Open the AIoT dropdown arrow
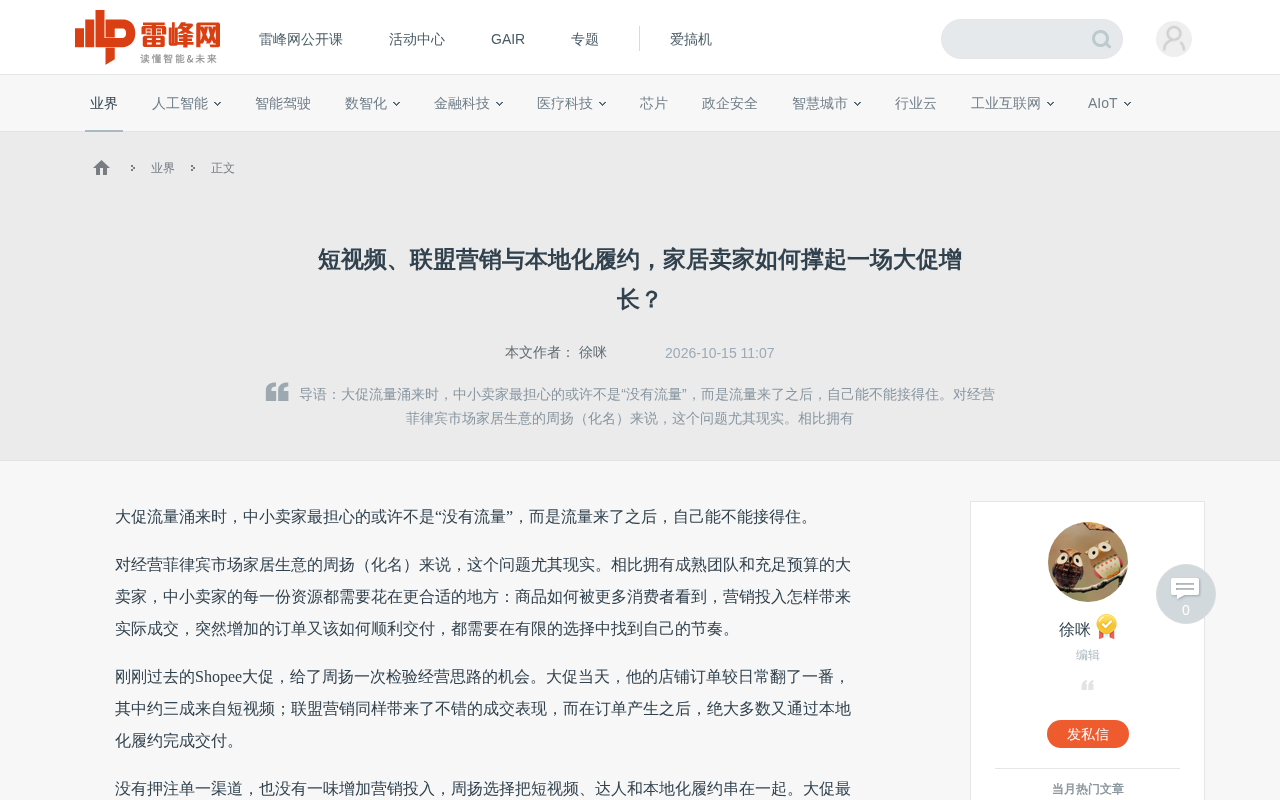 click(1127, 104)
